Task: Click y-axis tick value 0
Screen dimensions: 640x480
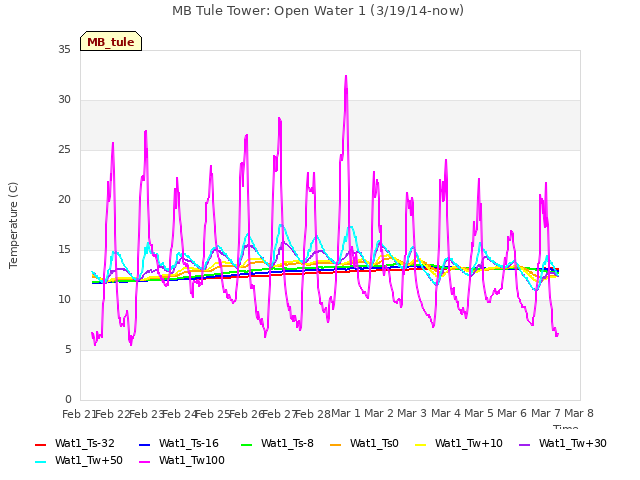Action: click(68, 400)
